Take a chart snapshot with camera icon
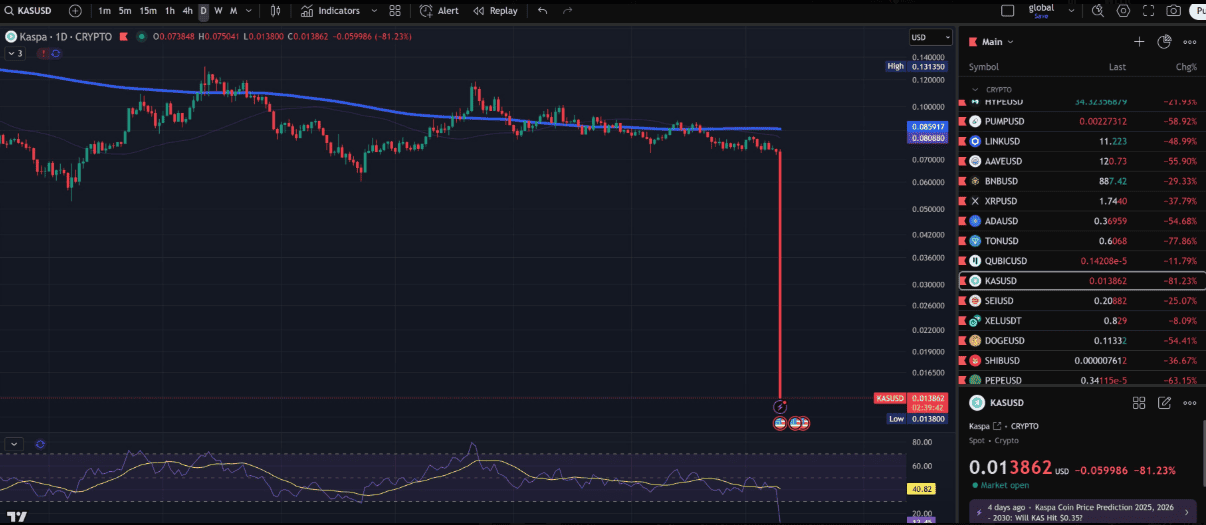 point(1174,11)
